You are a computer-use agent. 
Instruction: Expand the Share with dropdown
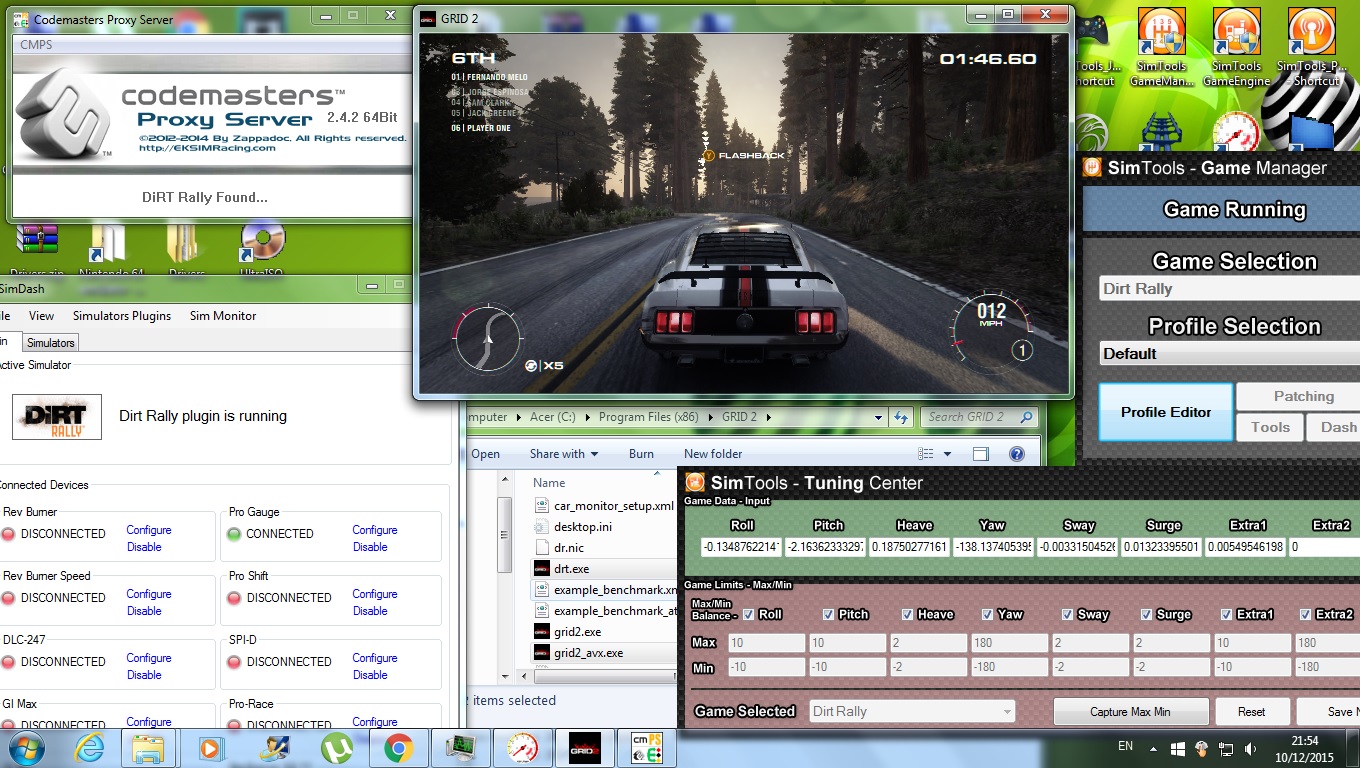click(564, 454)
